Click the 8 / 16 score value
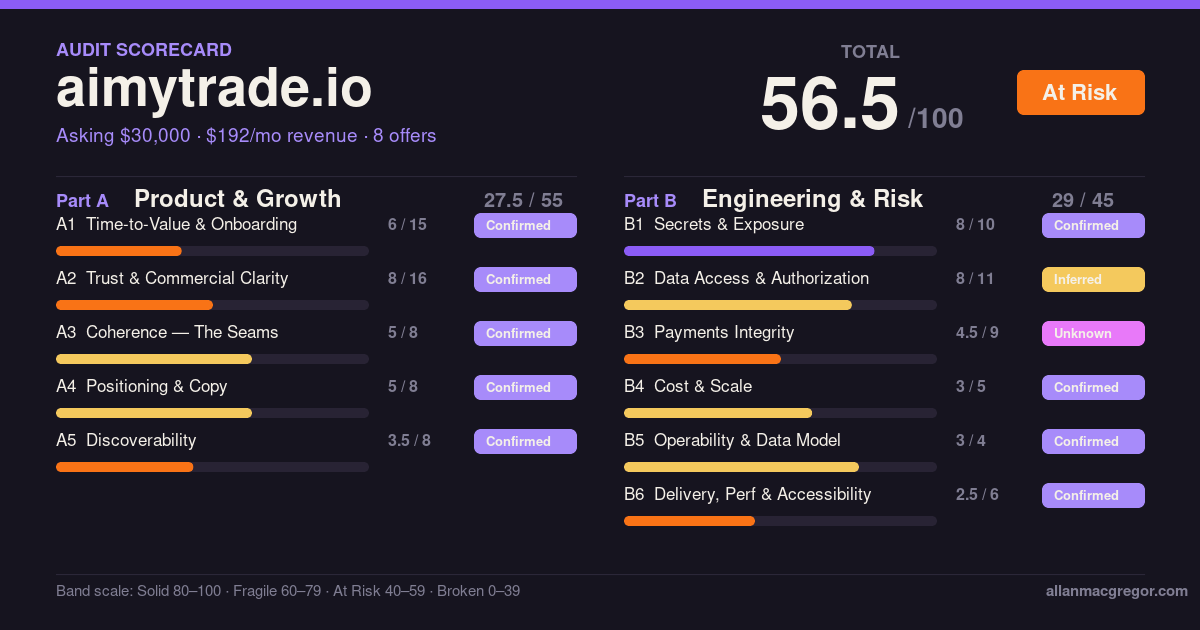Screen dimensions: 1200x630 point(407,279)
